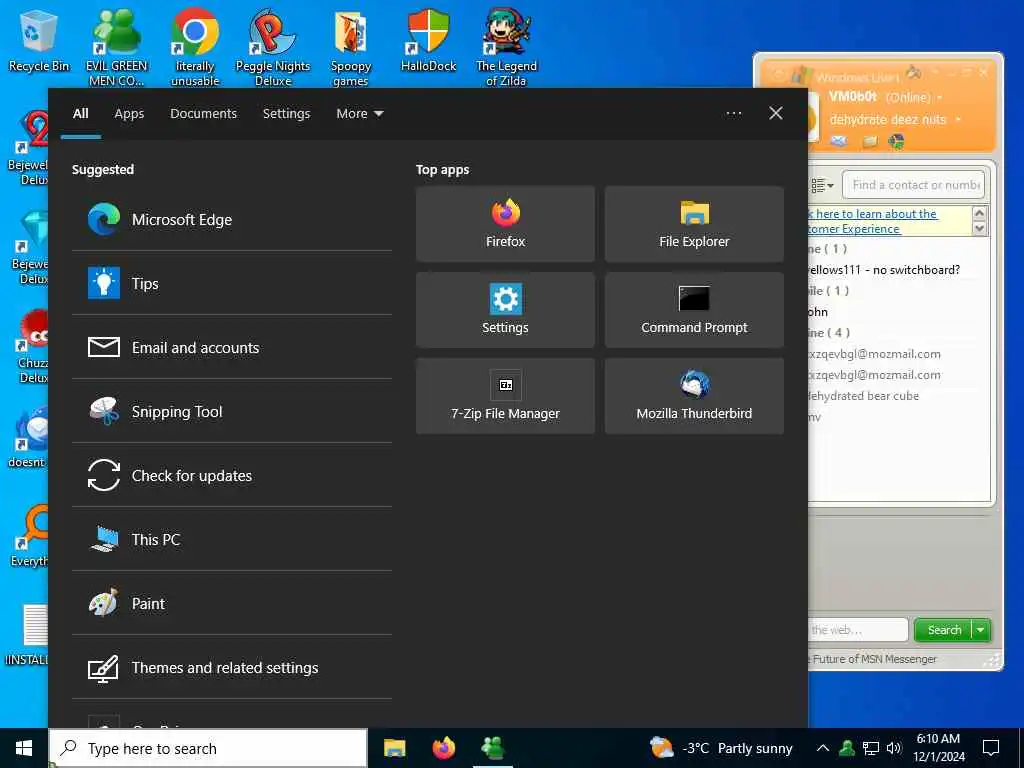Screen dimensions: 1024x768
Task: Launch Firefox from Top apps
Action: coord(505,224)
